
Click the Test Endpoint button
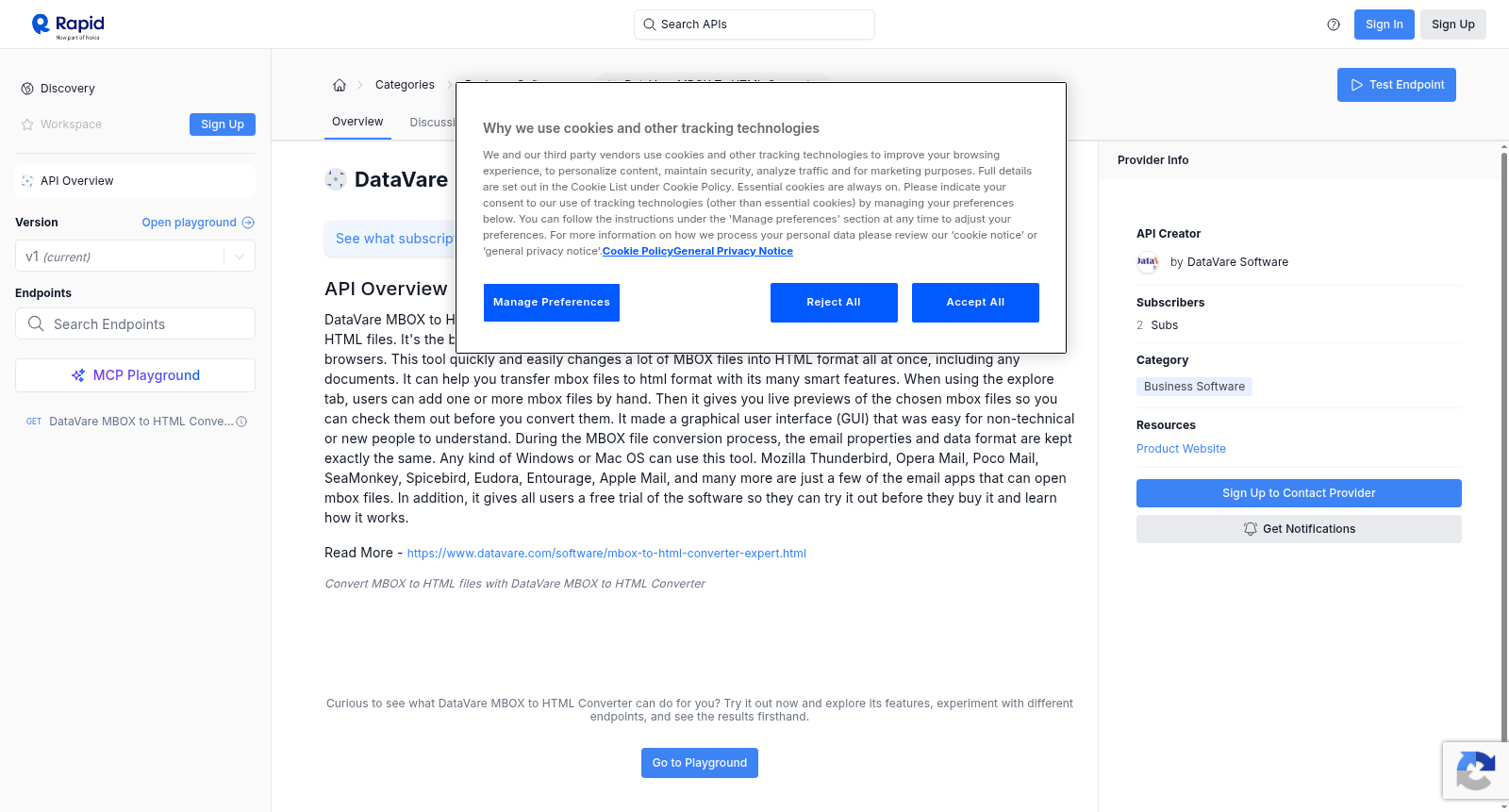click(x=1397, y=85)
